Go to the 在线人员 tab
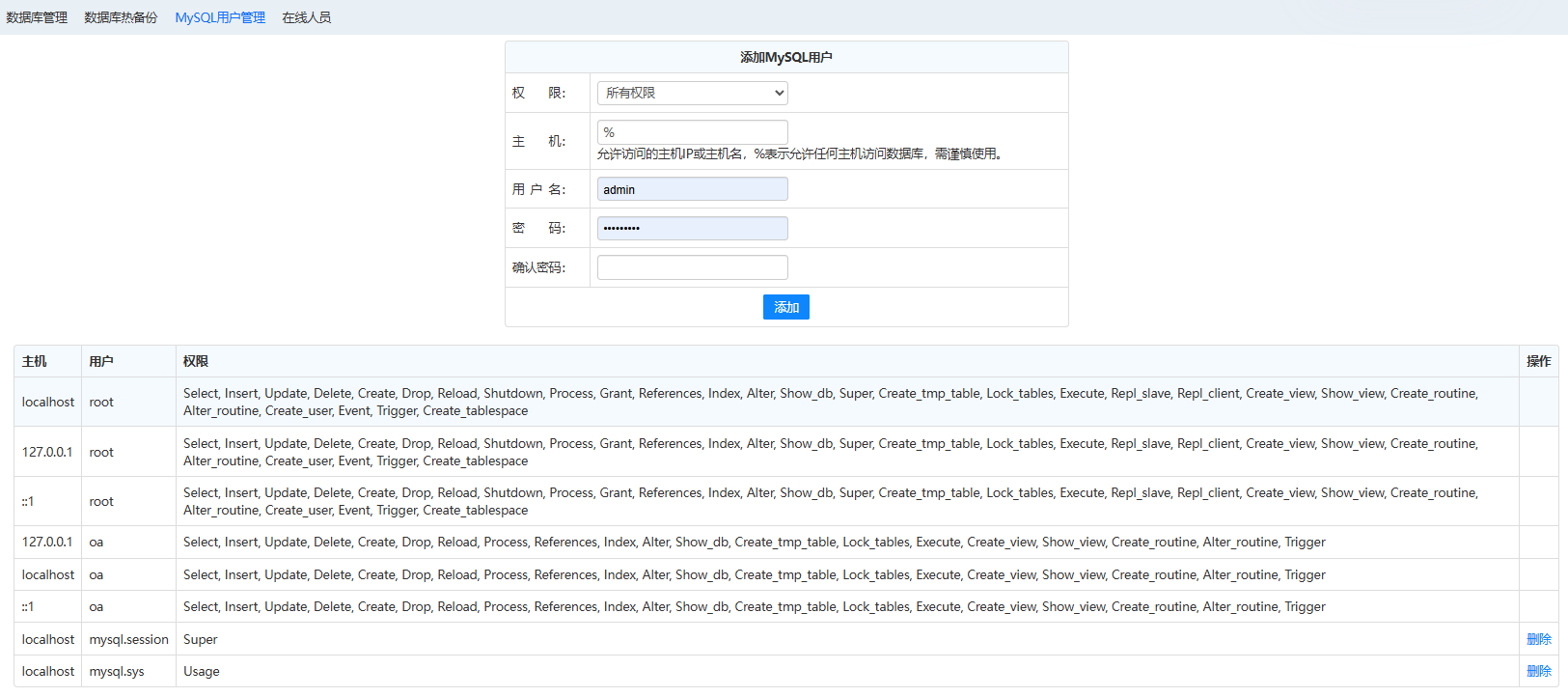This screenshot has width=1568, height=697. pos(306,17)
